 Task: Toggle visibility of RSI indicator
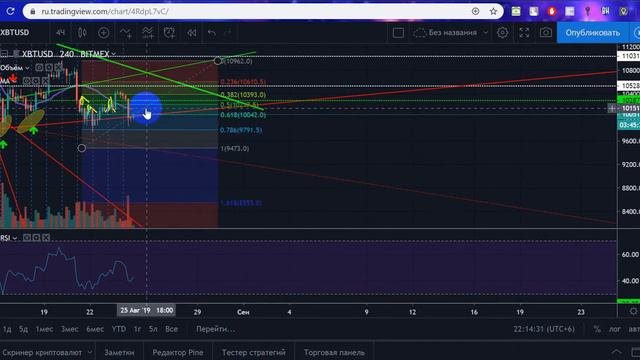pos(27,237)
